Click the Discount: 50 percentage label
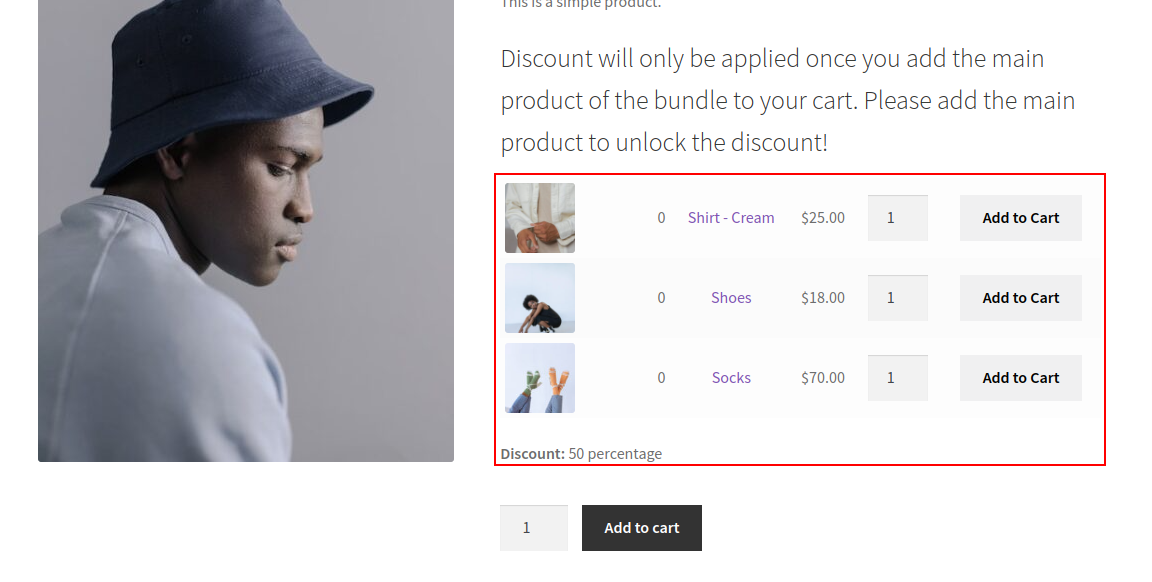1152x582 pixels. pyautogui.click(x=580, y=453)
